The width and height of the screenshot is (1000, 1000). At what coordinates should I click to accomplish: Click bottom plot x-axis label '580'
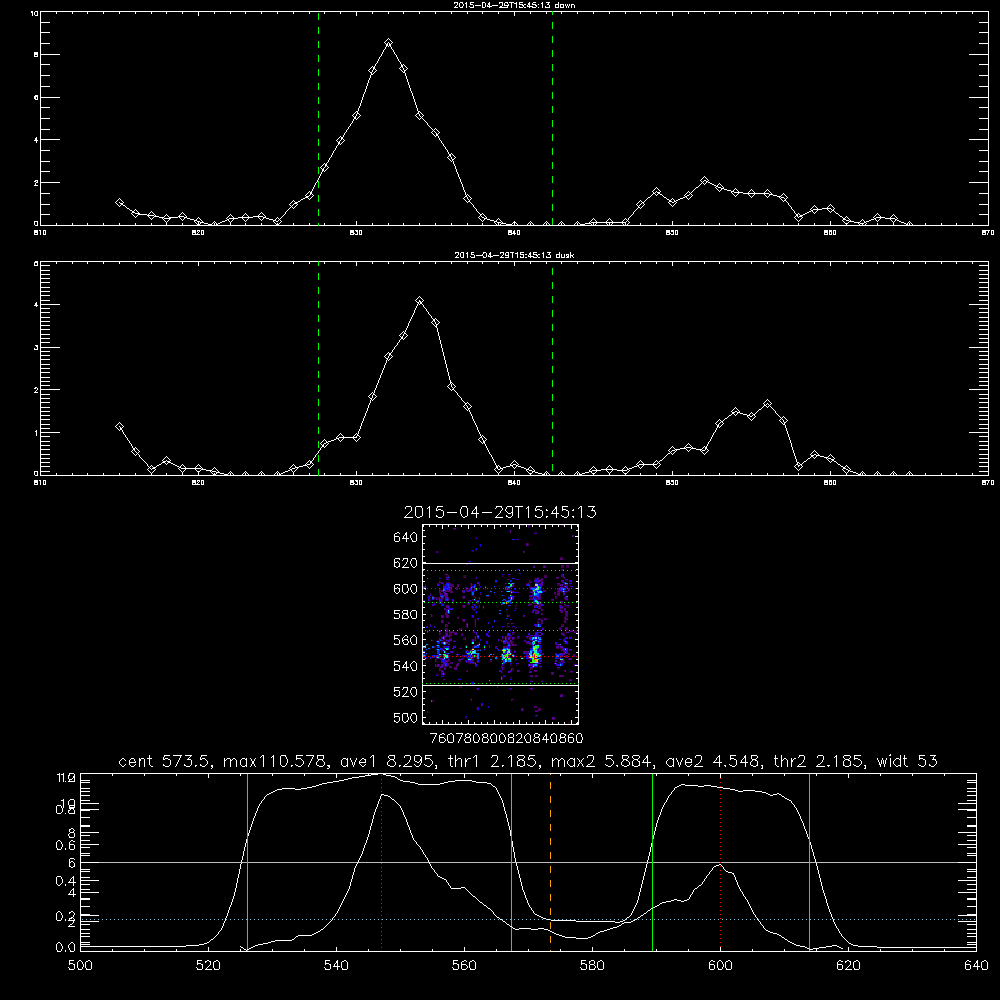[x=592, y=966]
